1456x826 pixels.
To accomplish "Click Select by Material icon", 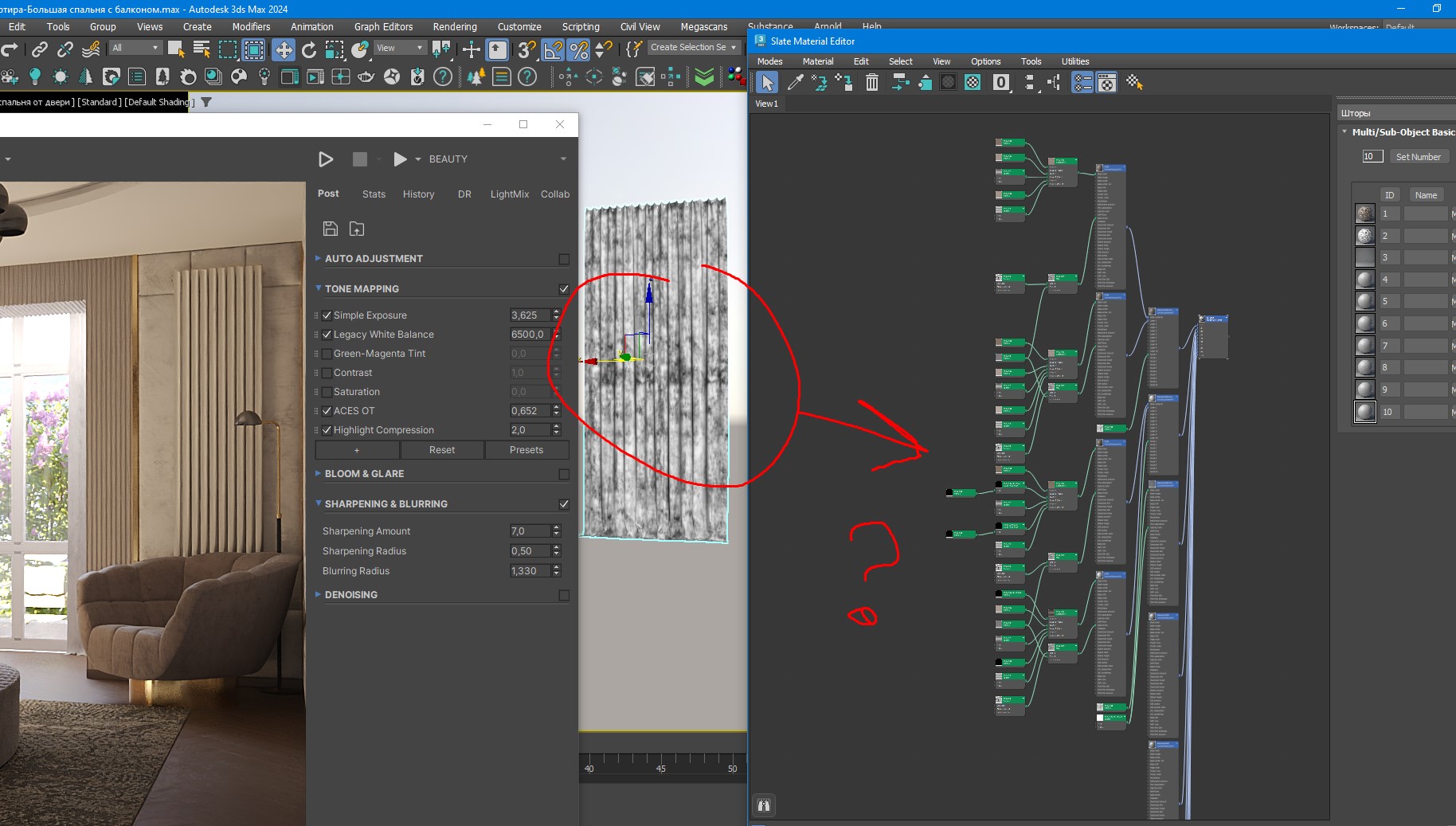I will [1134, 82].
